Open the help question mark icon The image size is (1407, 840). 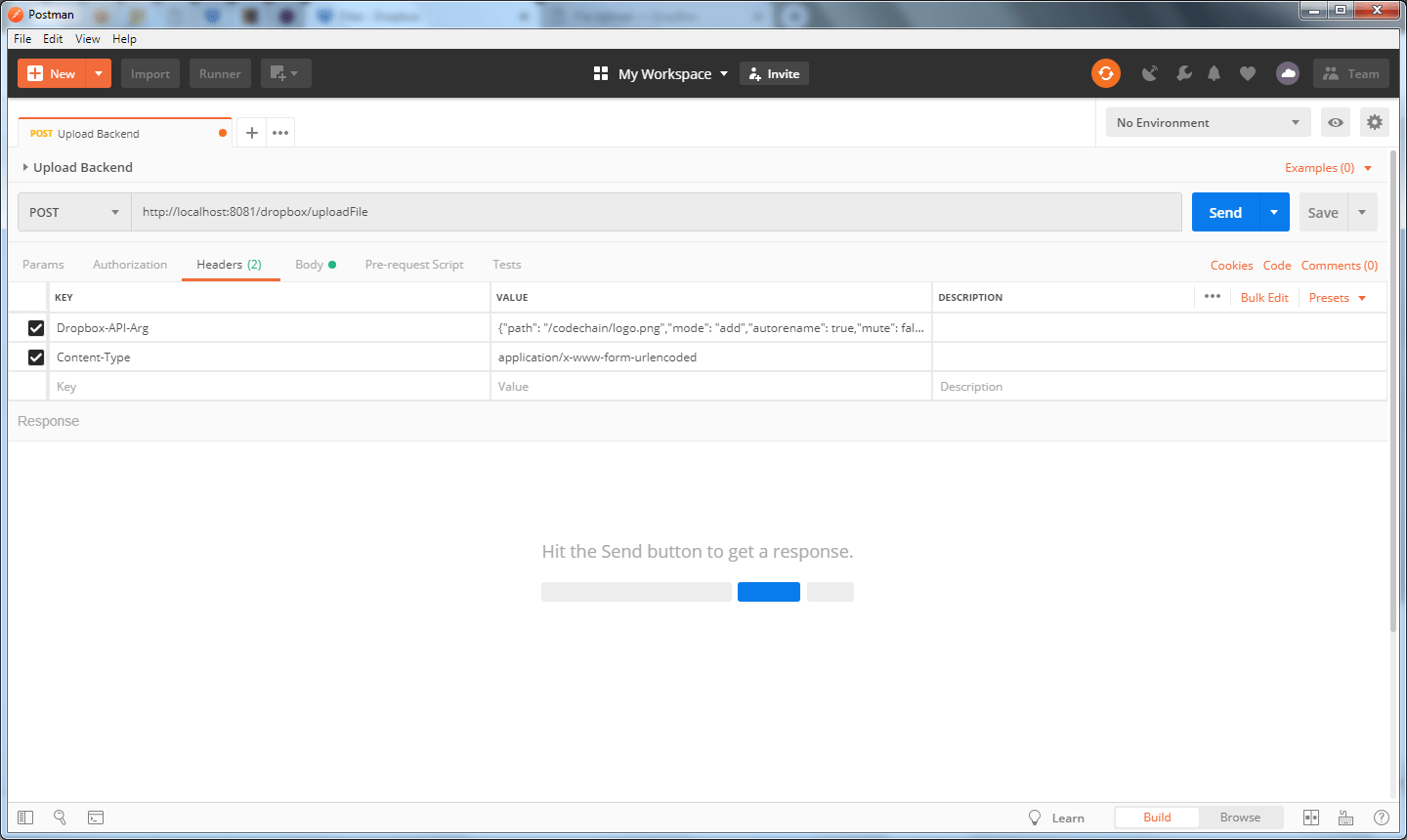coord(1381,818)
